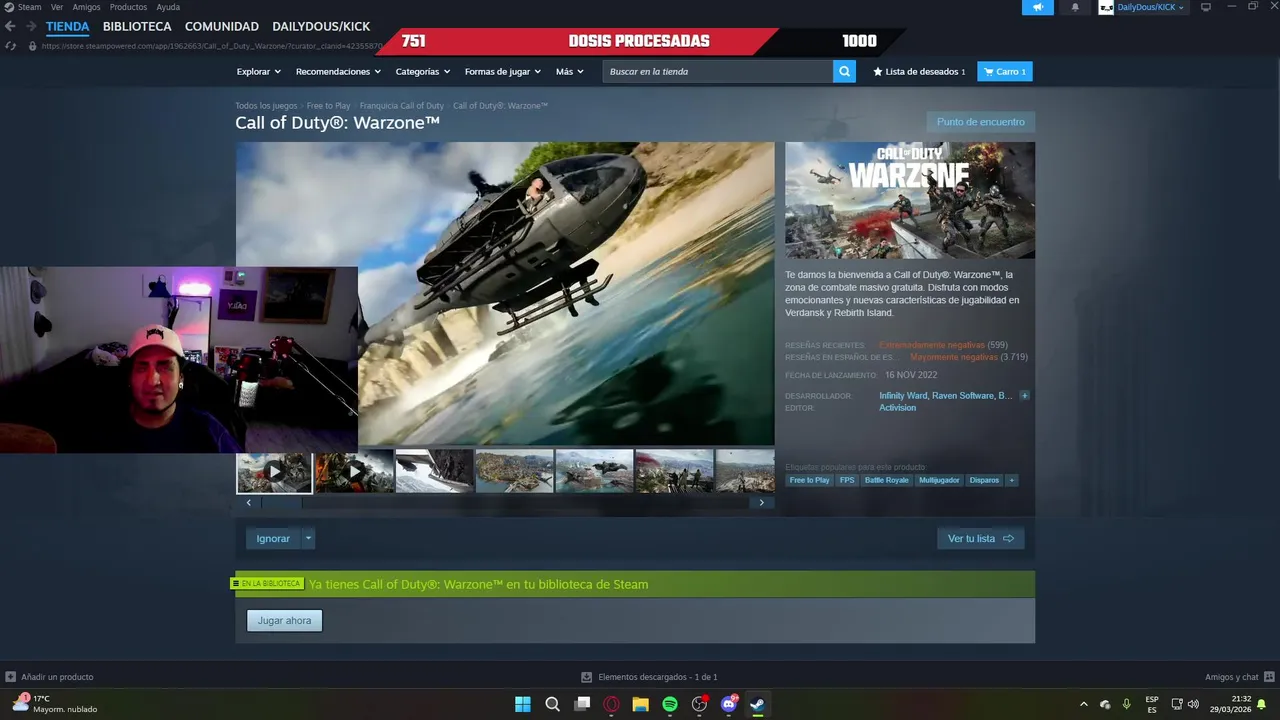Click the microphone tray icon
The height and width of the screenshot is (720, 1280).
point(1126,704)
